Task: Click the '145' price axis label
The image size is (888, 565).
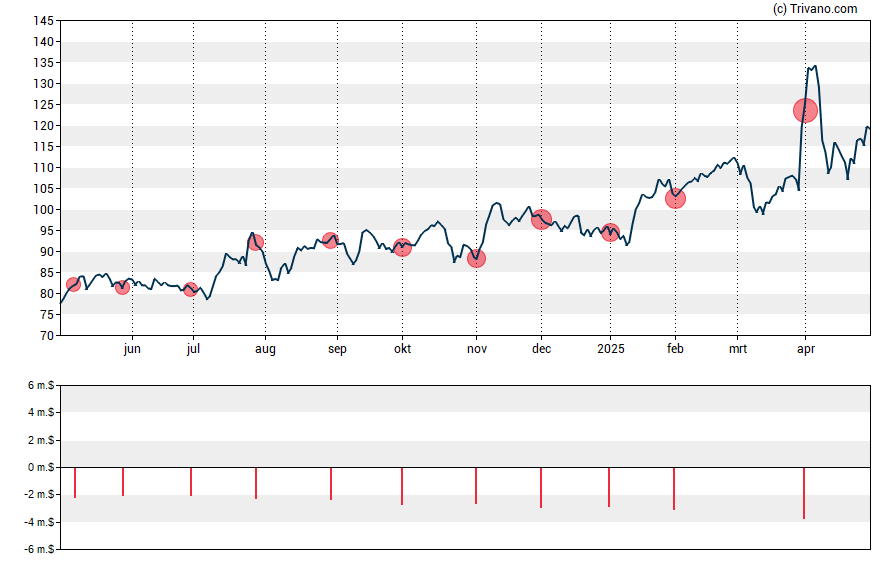Action: pos(44,21)
